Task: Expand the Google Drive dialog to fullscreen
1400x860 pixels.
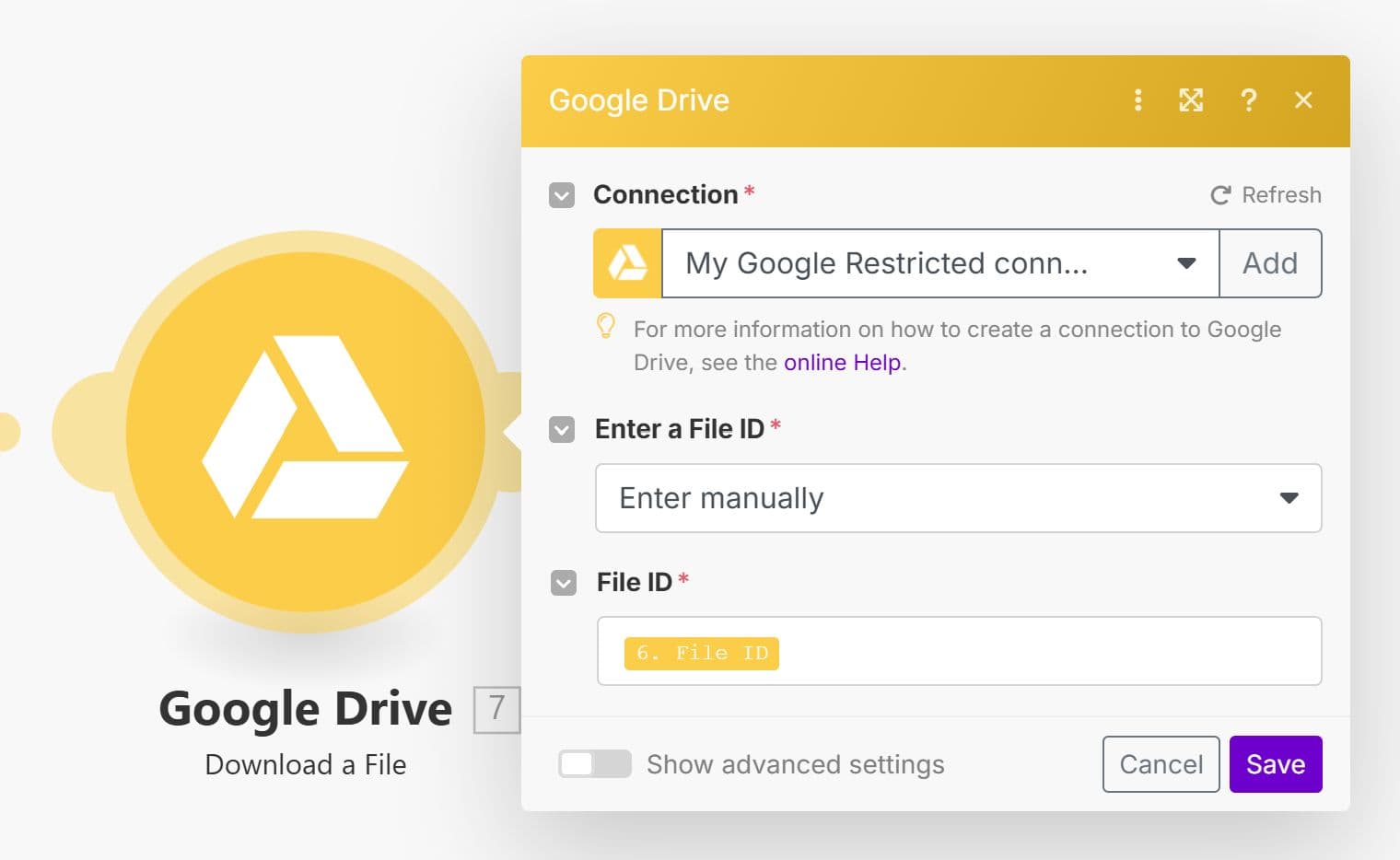Action: tap(1191, 100)
